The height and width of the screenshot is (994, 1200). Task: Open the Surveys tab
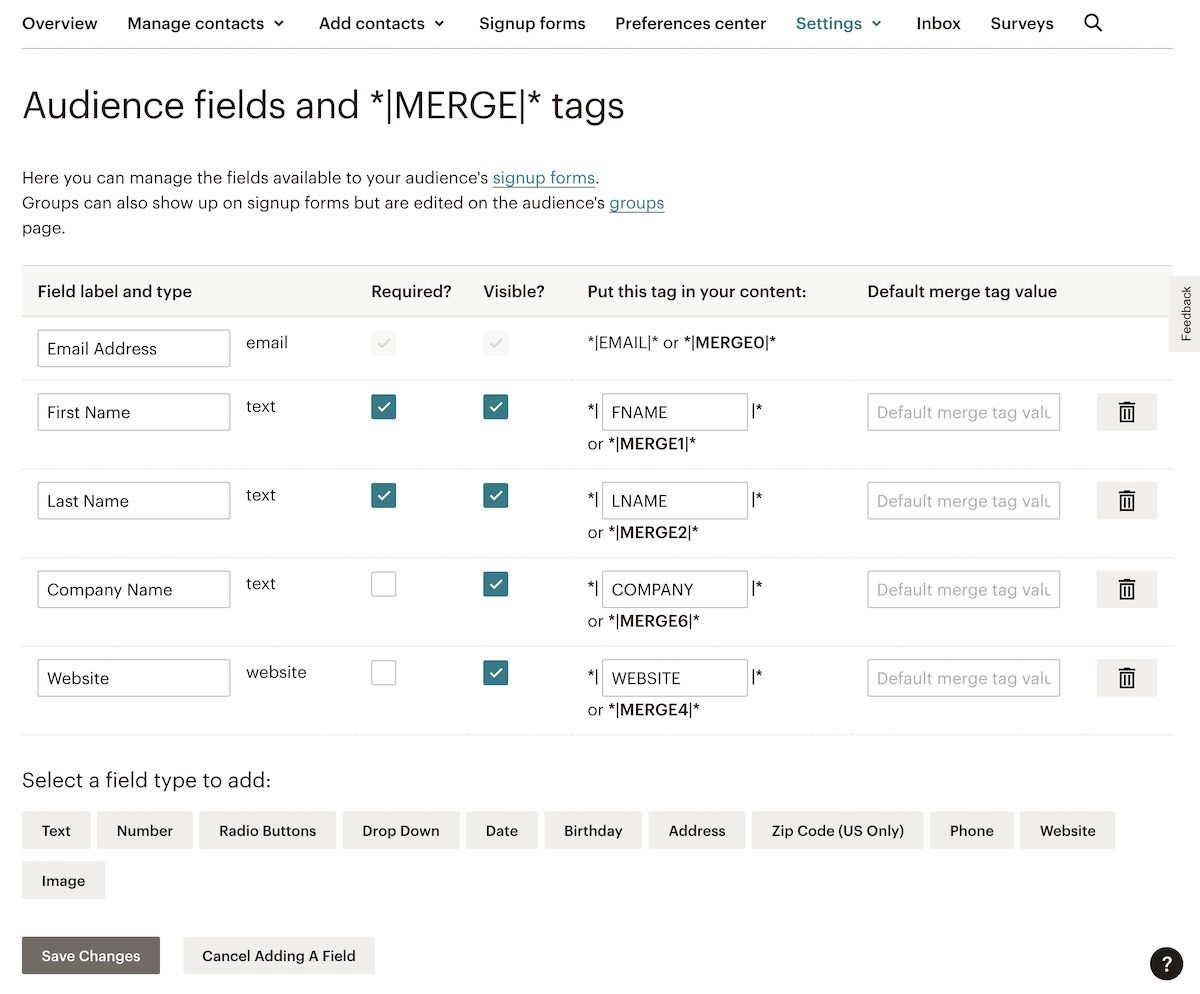point(1022,23)
